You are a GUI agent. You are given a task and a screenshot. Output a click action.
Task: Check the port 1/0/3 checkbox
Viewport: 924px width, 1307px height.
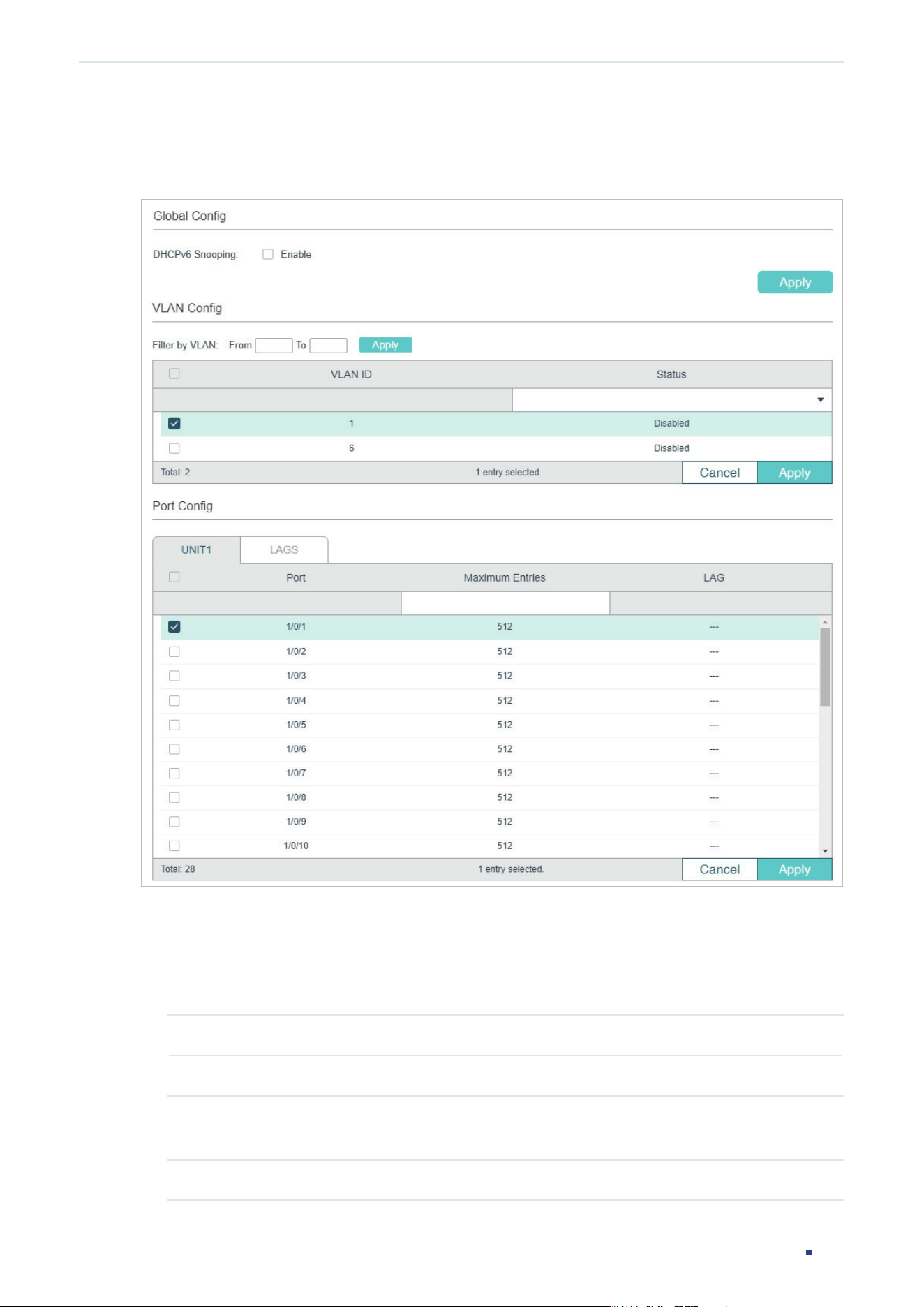pyautogui.click(x=174, y=676)
